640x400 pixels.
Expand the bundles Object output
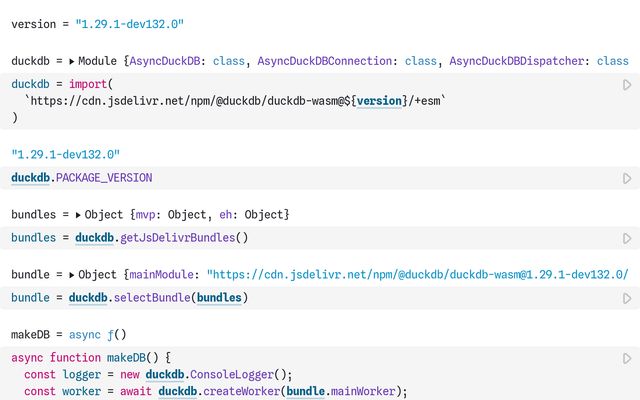click(x=78, y=215)
